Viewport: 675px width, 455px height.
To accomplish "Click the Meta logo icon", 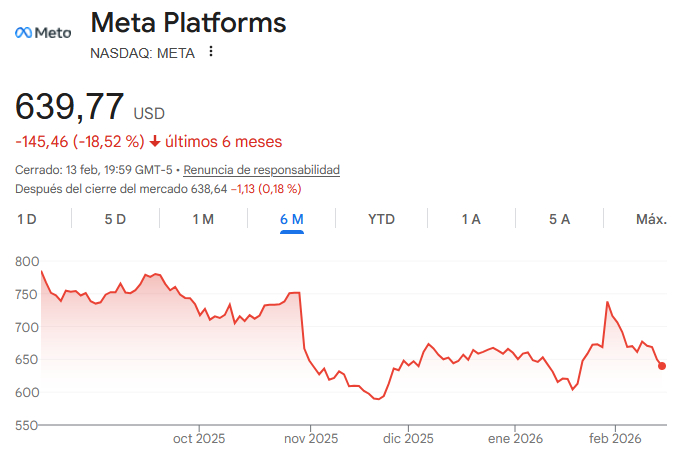I will pyautogui.click(x=43, y=33).
